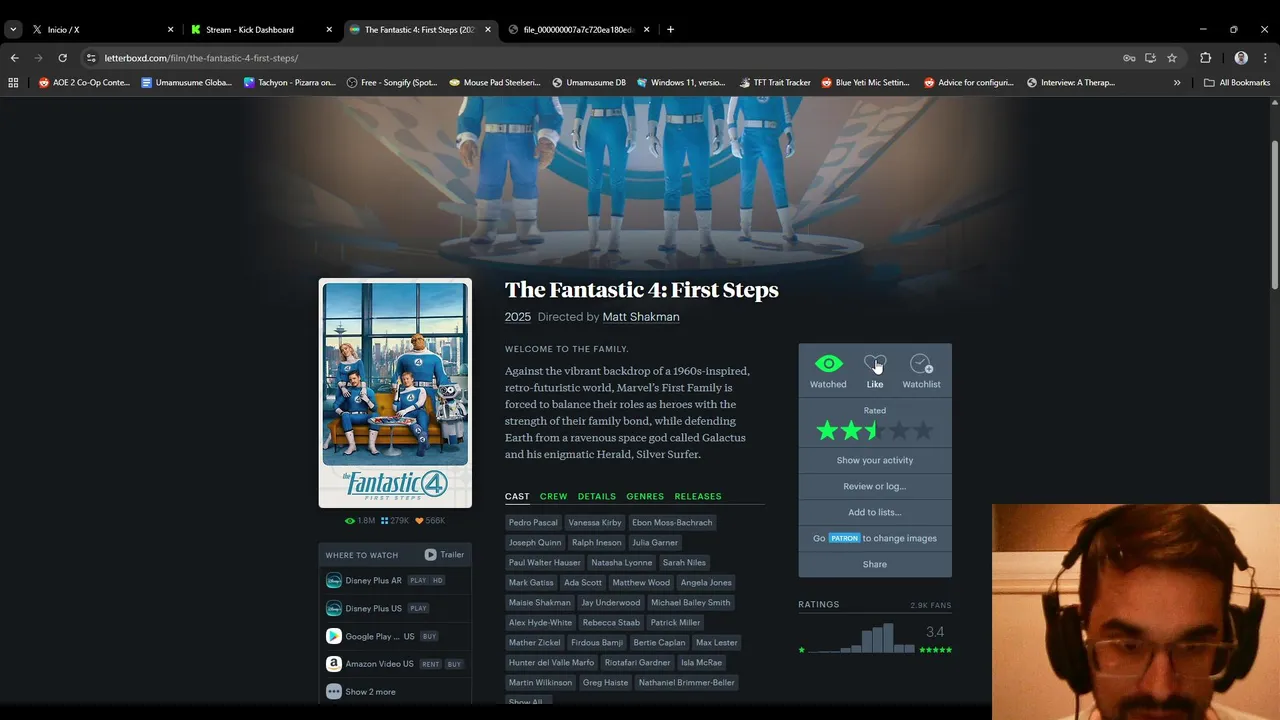The image size is (1280, 720).
Task: Open the 279K lists count
Action: (394, 521)
